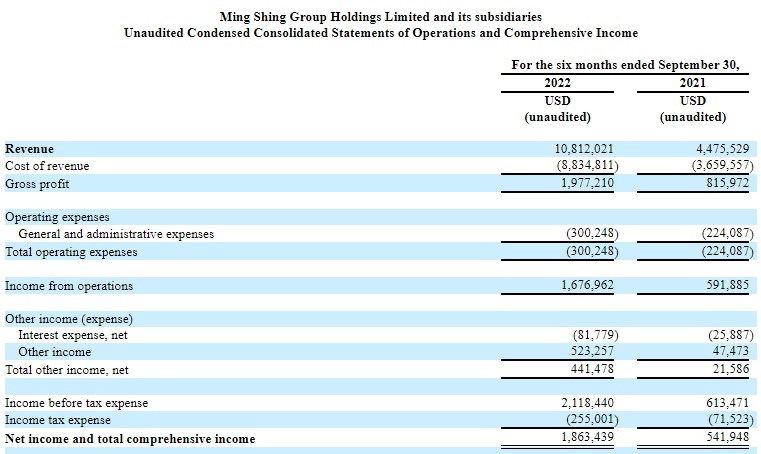Click the Operating expenses section label
The image size is (761, 454).
click(57, 217)
